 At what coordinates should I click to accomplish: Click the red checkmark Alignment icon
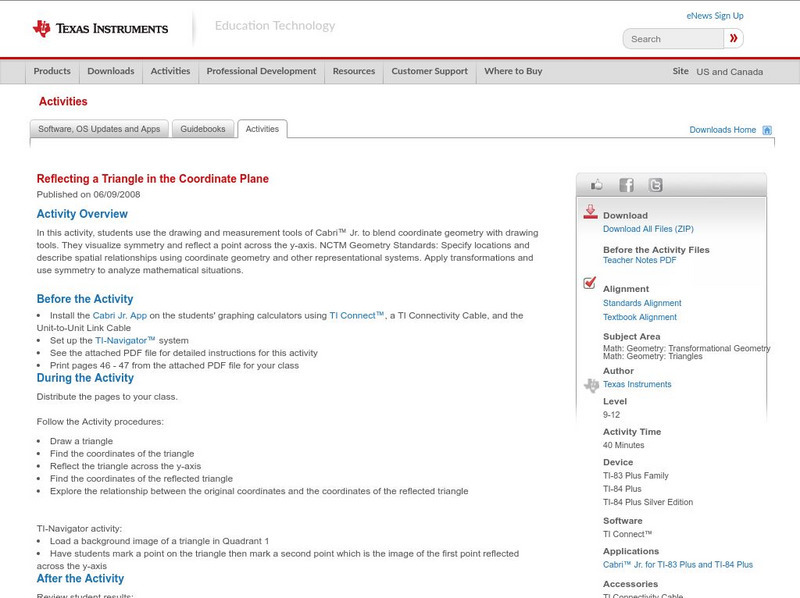coord(590,283)
